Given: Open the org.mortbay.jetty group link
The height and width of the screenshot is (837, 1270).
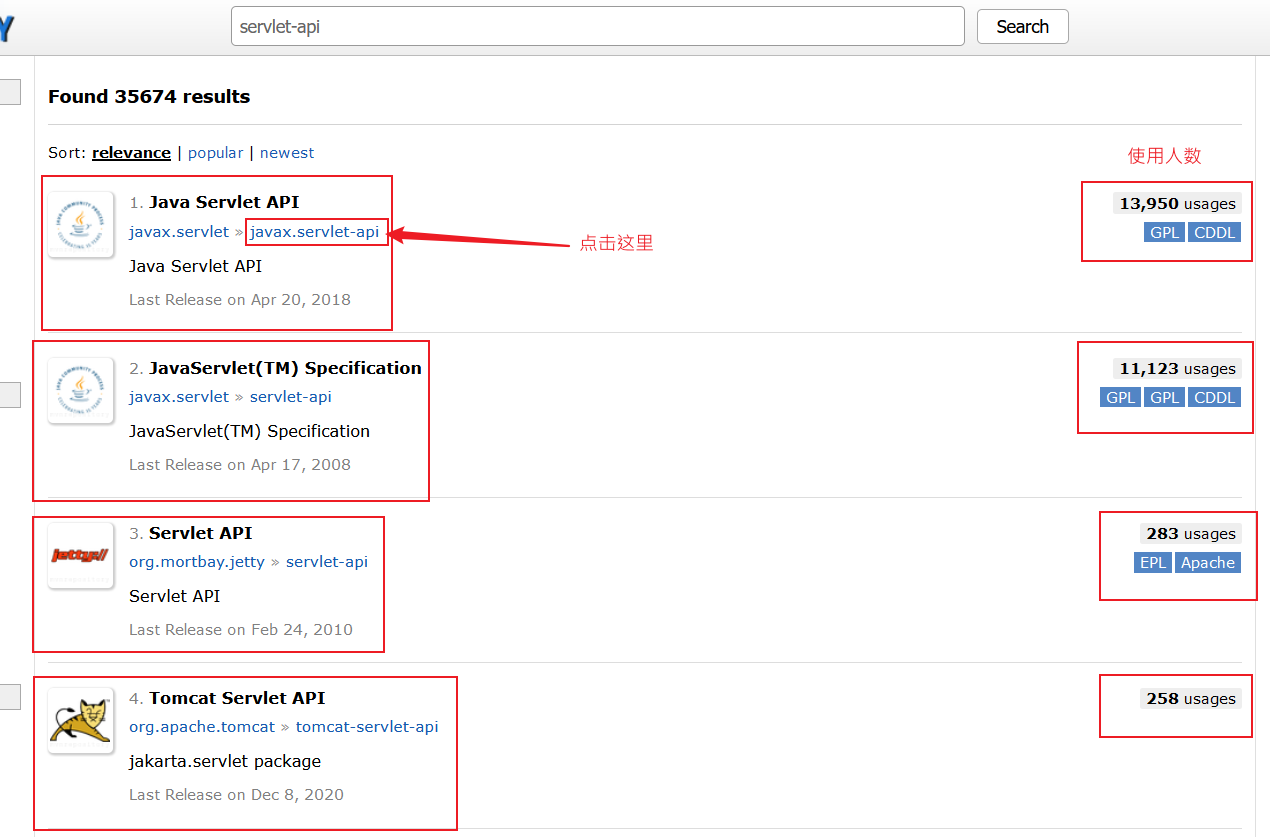Looking at the screenshot, I should pos(197,562).
